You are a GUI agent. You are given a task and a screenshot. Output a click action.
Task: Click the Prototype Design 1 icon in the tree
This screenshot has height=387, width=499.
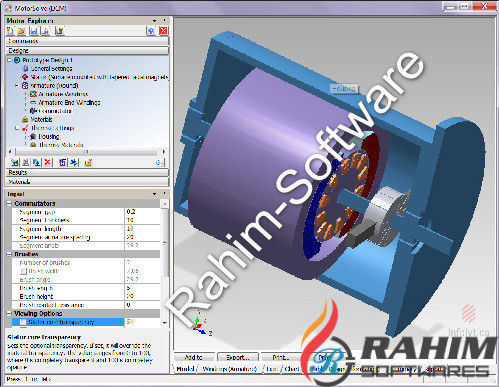(17, 60)
